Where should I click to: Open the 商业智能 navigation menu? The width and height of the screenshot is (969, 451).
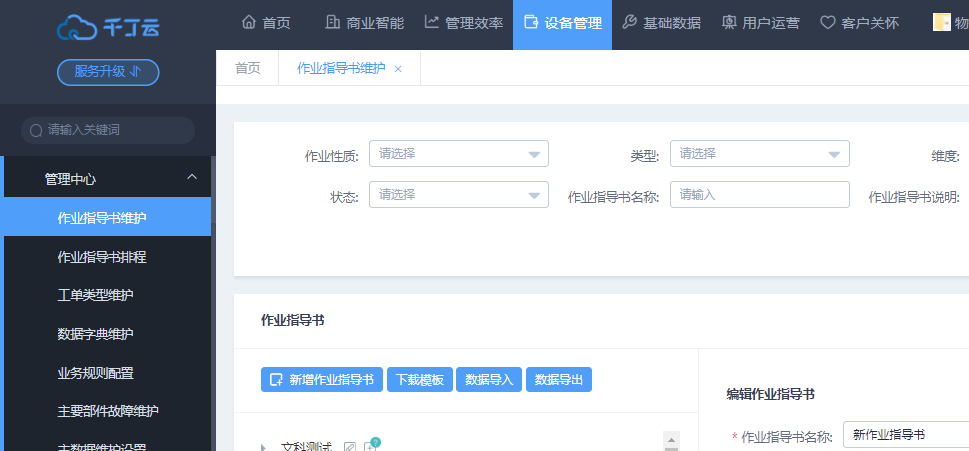[x=365, y=23]
